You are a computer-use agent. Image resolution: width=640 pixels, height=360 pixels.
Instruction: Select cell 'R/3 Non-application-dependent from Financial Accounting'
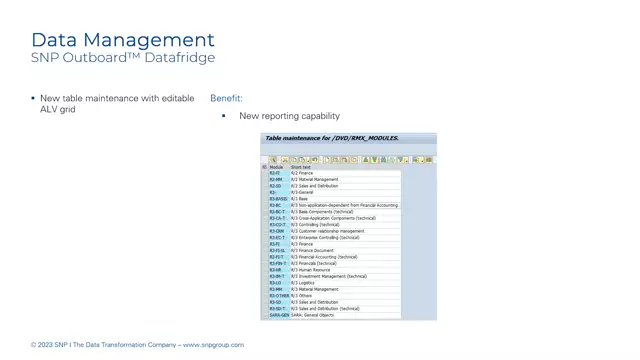coord(345,205)
